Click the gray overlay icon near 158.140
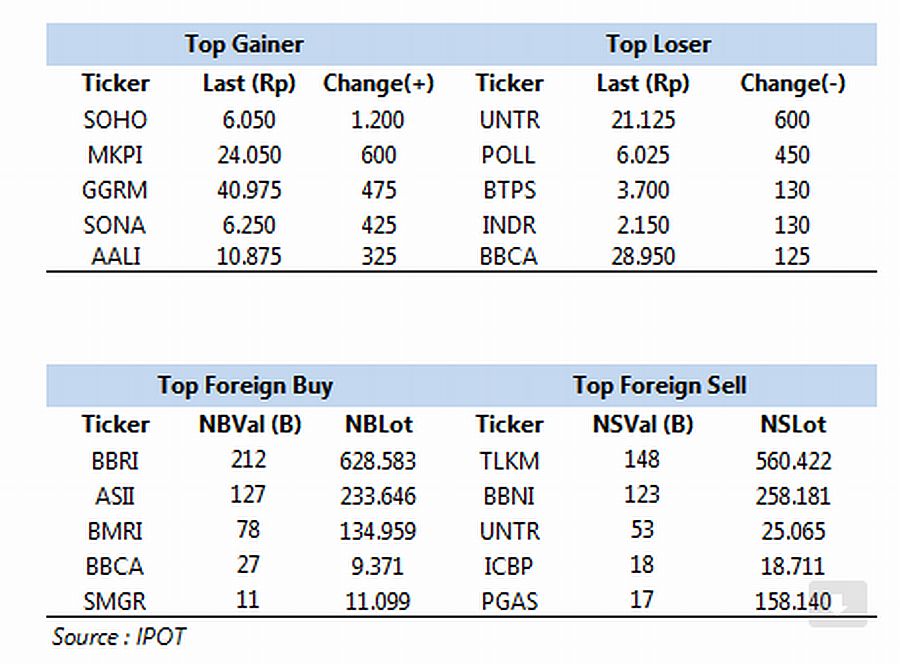The image size is (900, 664). [838, 603]
